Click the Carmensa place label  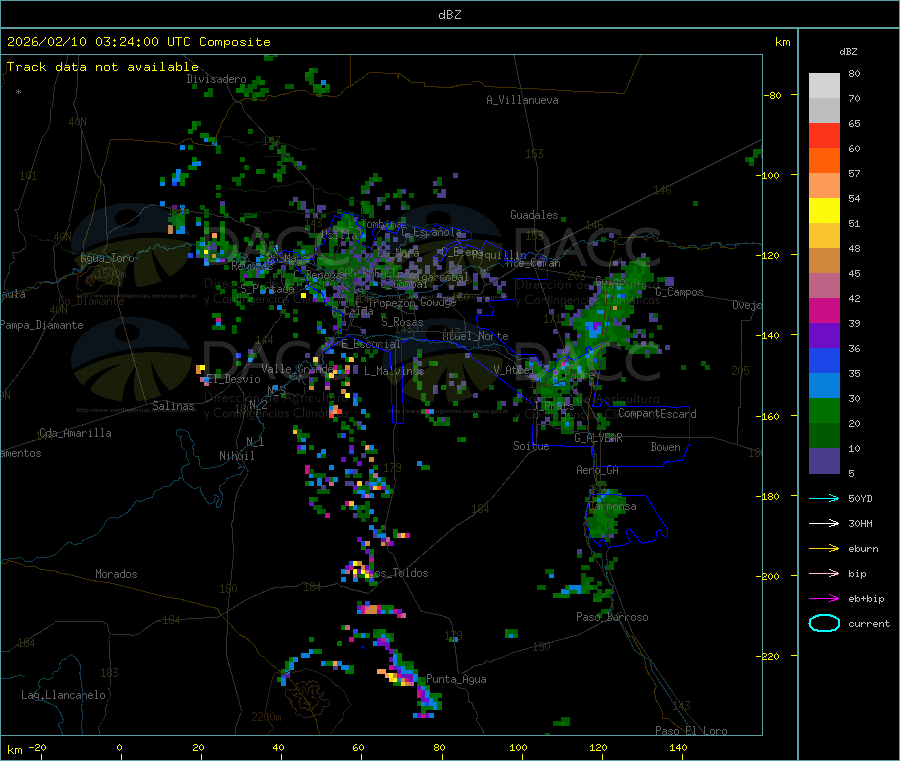click(612, 506)
